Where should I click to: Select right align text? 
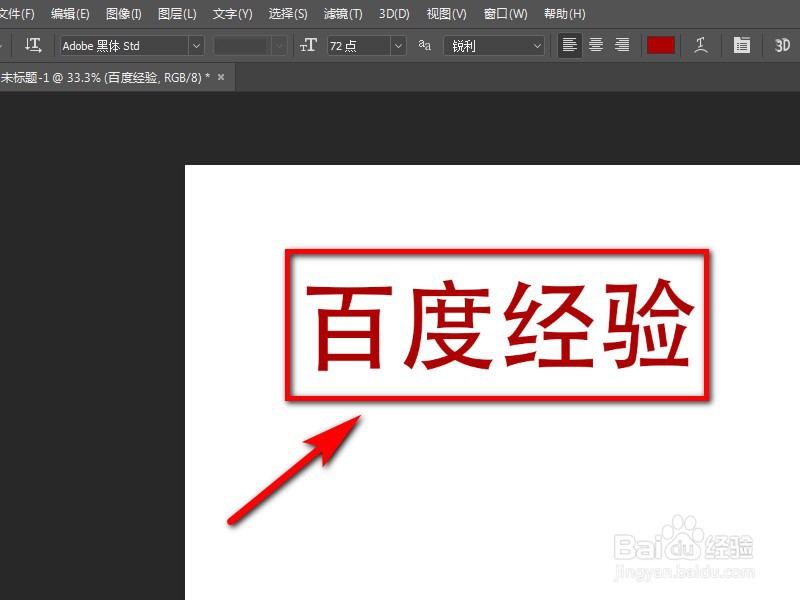tap(622, 45)
